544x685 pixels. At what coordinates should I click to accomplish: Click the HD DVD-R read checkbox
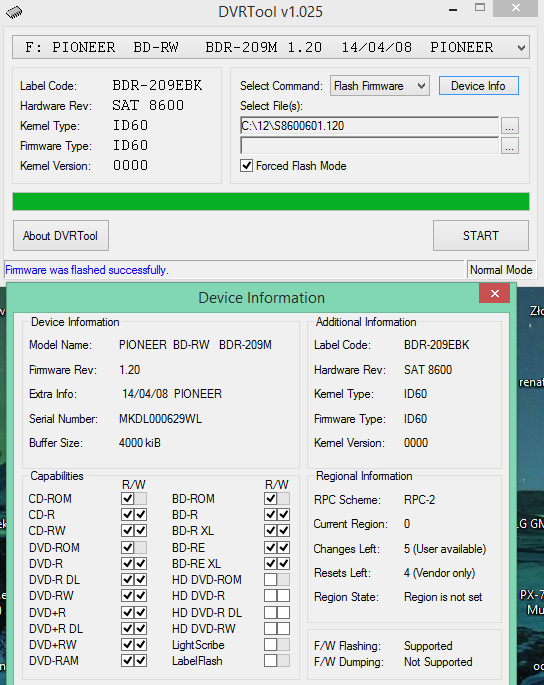[270, 595]
